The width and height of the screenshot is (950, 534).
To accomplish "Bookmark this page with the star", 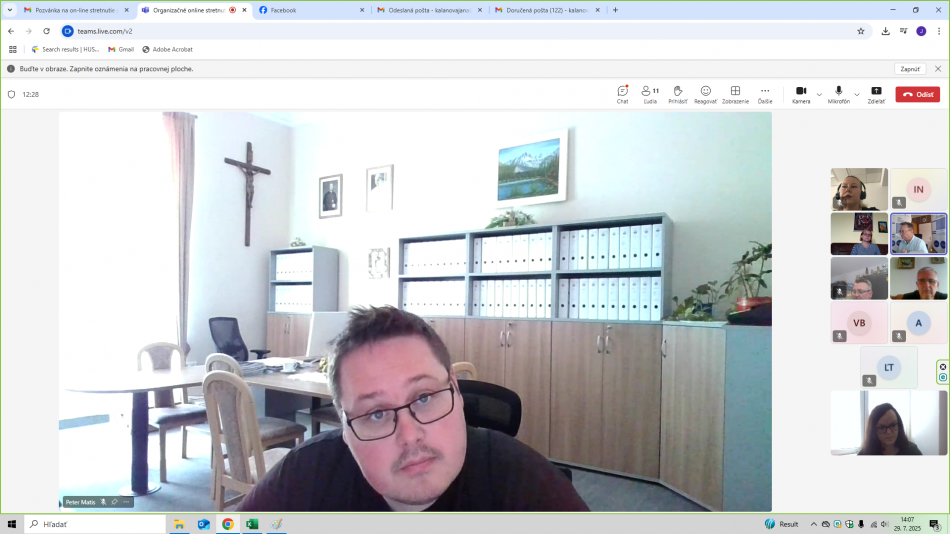I will point(860,31).
